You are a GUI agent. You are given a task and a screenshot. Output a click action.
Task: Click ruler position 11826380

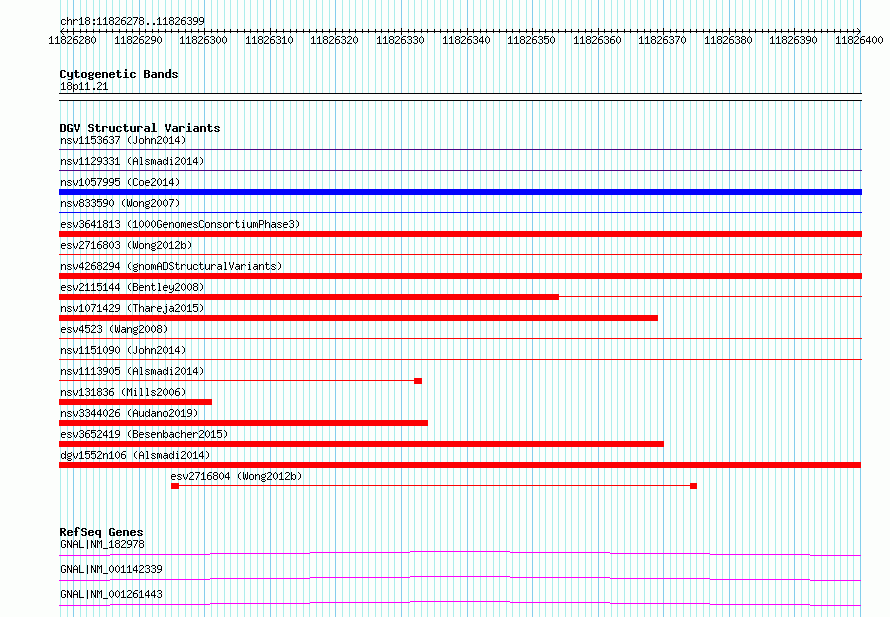(728, 40)
